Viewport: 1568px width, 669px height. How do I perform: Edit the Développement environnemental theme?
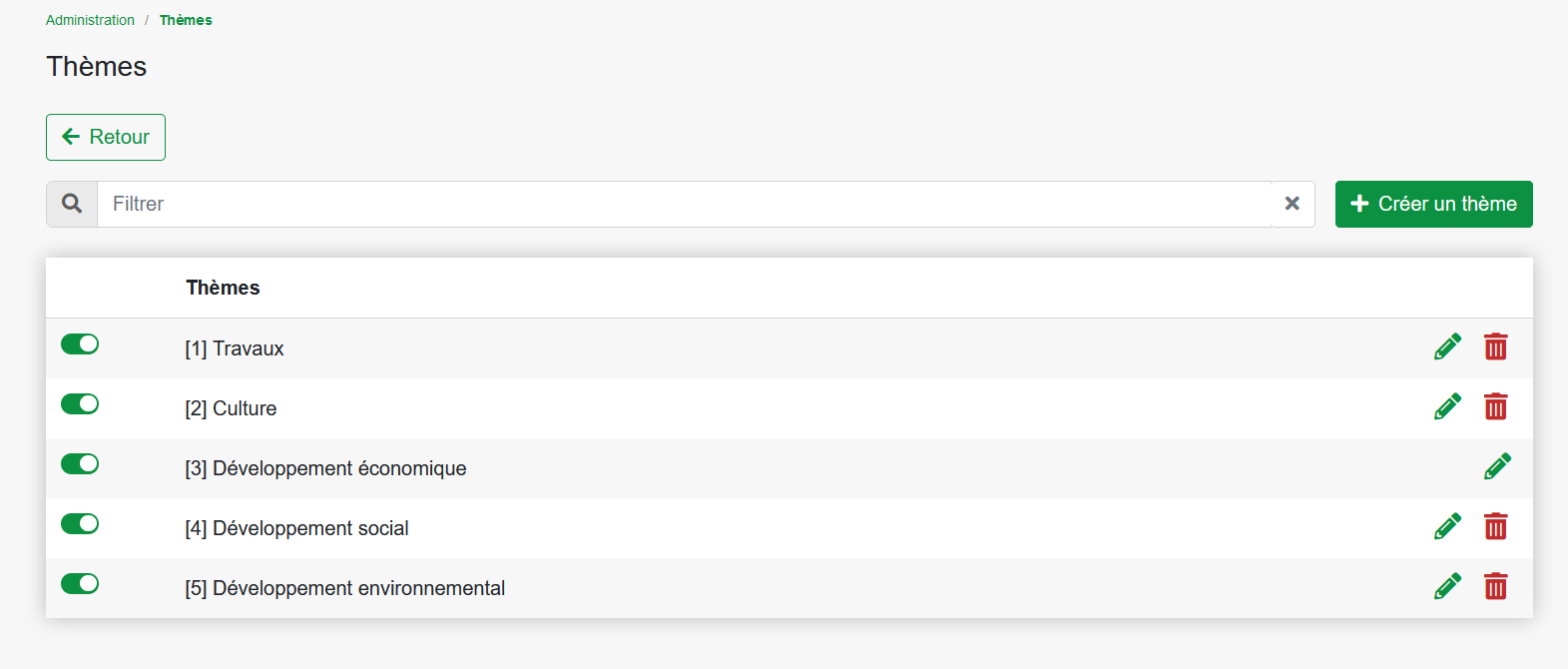point(1447,586)
